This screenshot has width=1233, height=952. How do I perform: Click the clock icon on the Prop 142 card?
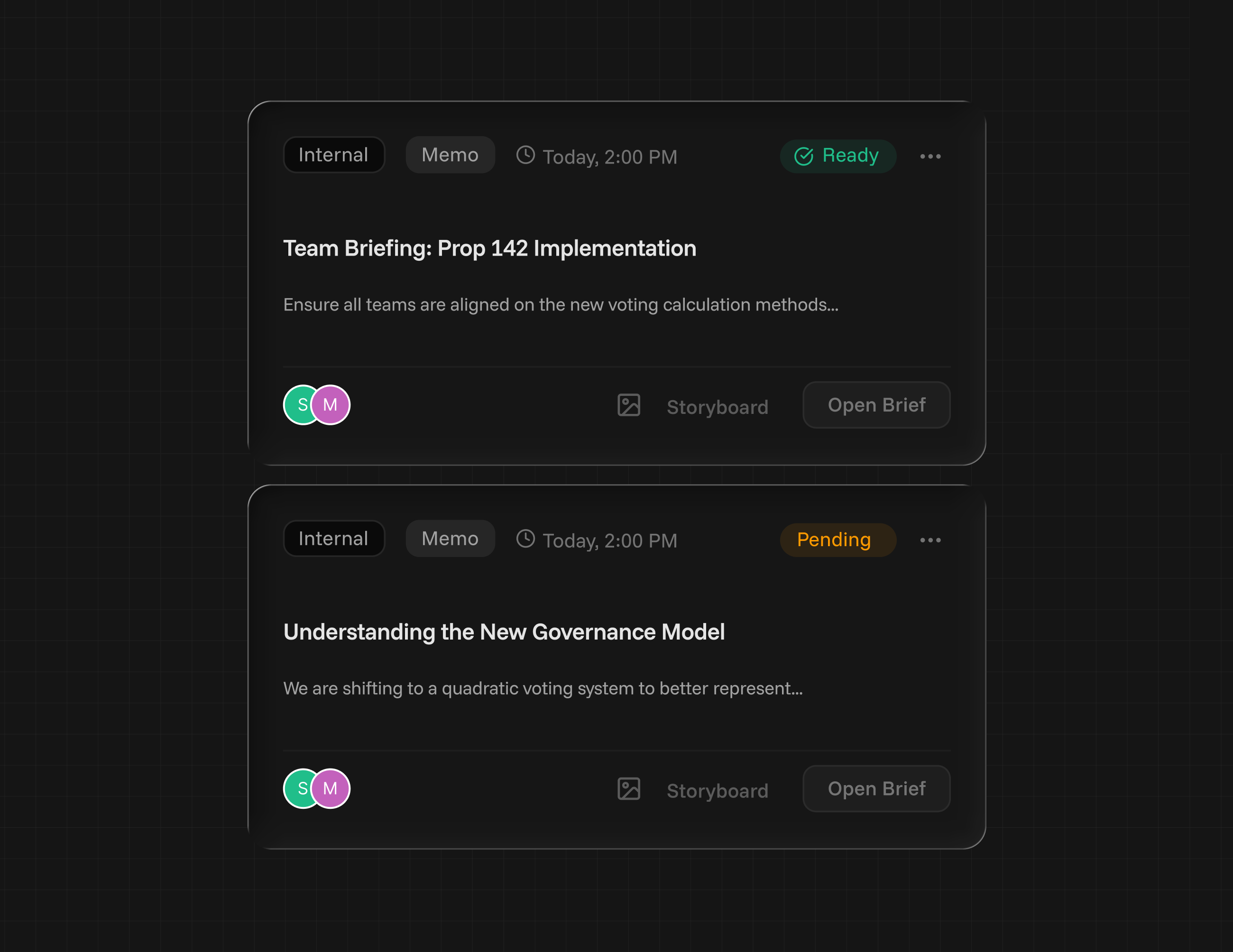(x=525, y=155)
